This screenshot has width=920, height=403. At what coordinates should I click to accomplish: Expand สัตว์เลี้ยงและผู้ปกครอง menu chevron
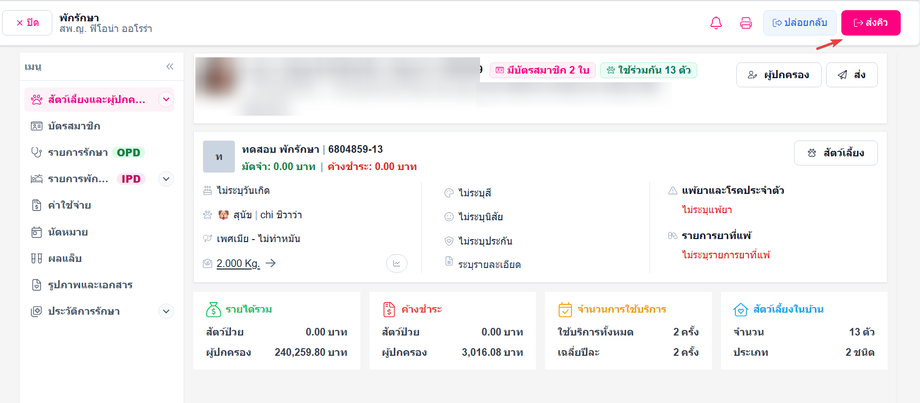click(x=166, y=100)
